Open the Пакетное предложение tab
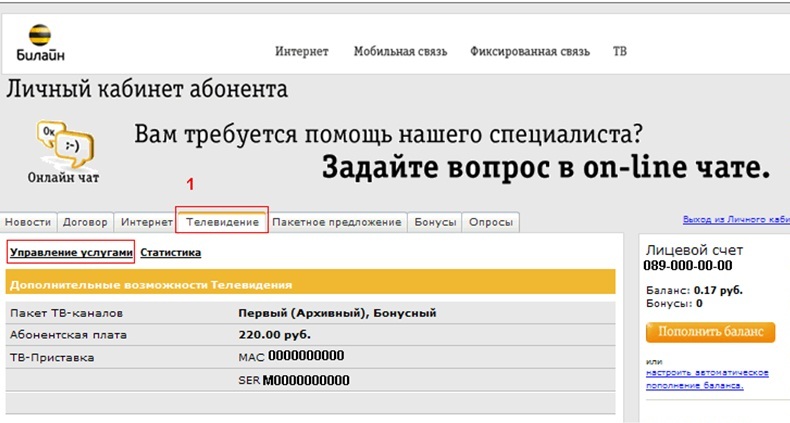Viewport: 790px width, 423px height. coord(337,222)
